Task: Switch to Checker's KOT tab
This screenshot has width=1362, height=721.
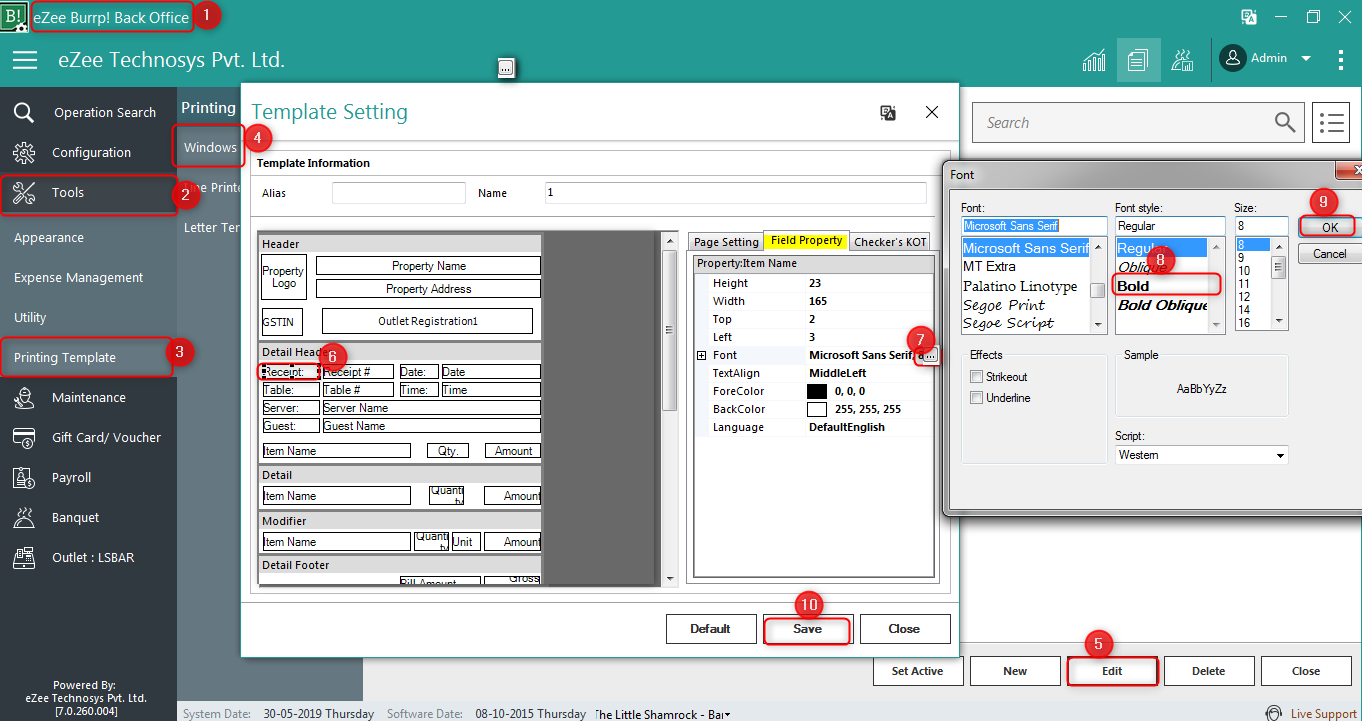Action: [x=890, y=242]
